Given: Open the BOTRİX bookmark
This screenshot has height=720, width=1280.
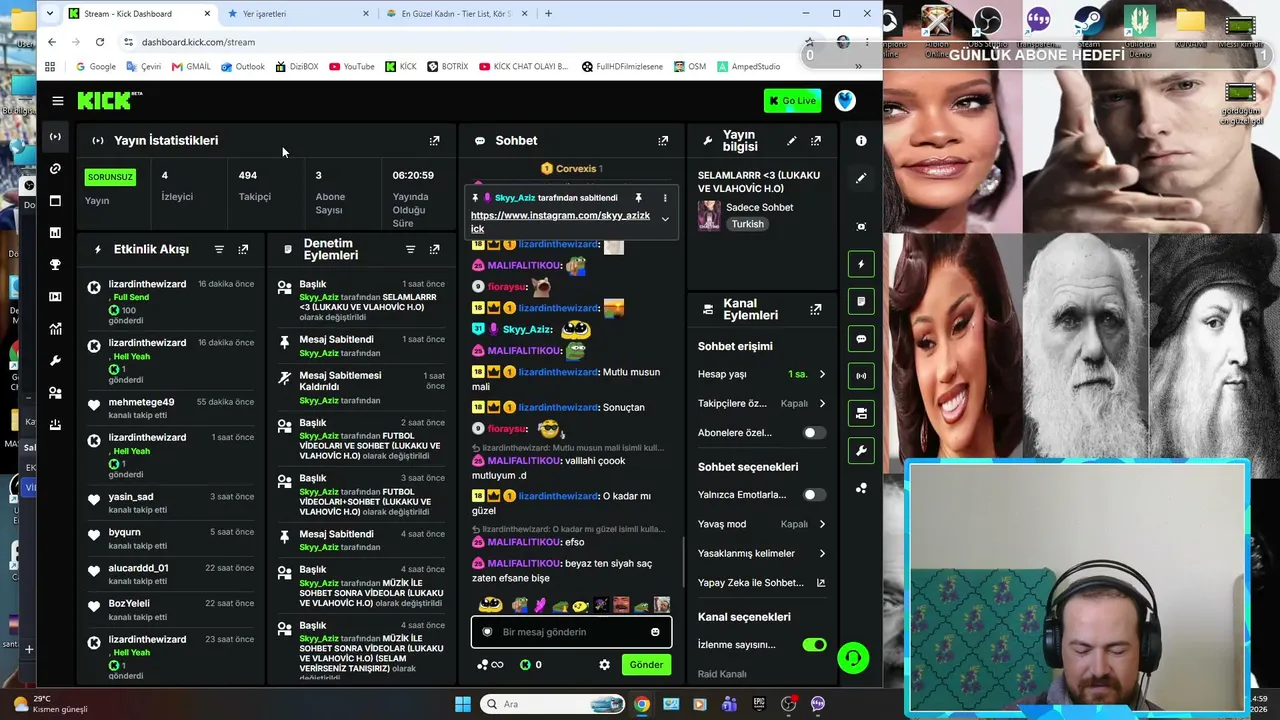Looking at the screenshot, I should pyautogui.click(x=447, y=67).
